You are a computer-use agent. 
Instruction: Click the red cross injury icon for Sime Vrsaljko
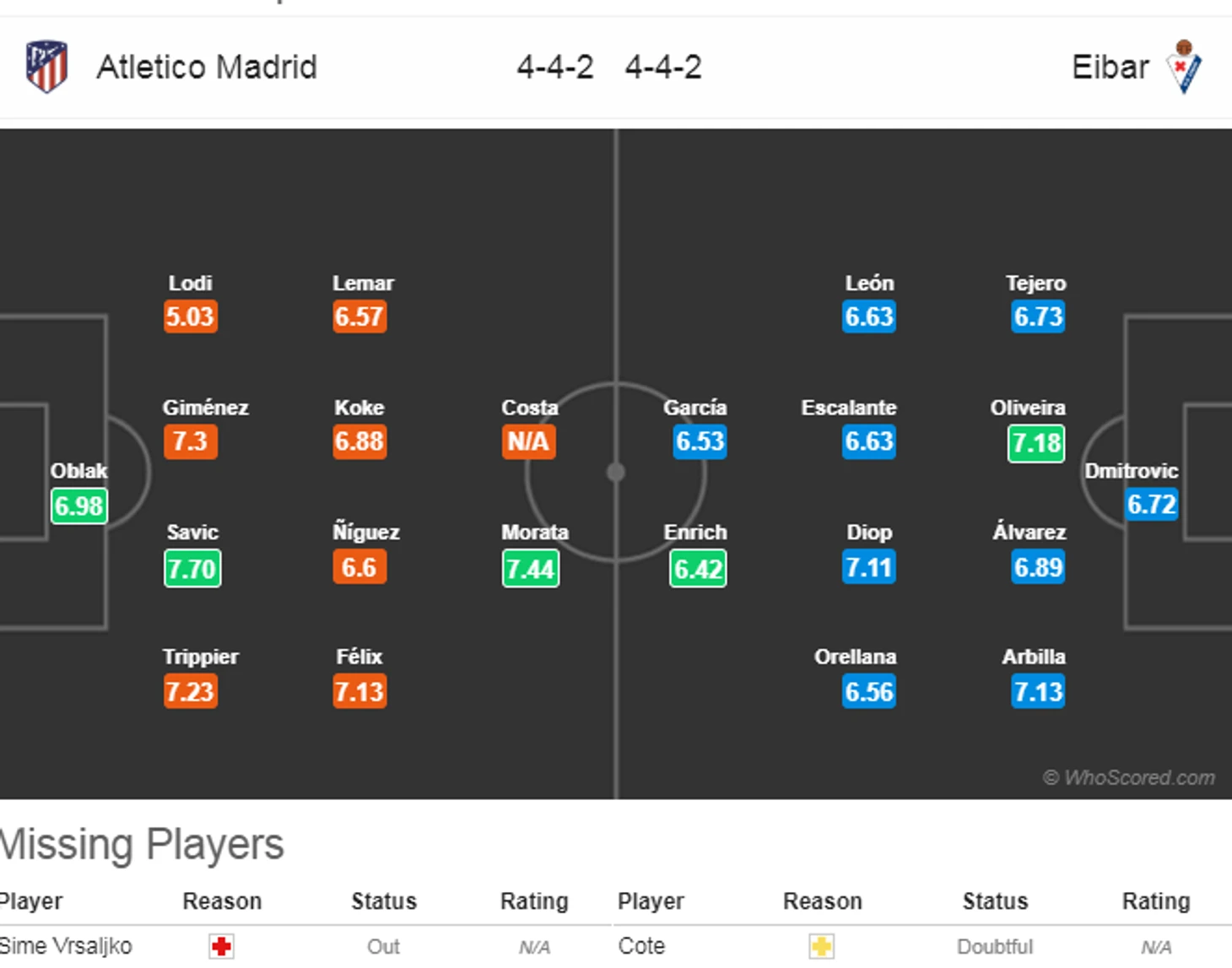click(222, 946)
